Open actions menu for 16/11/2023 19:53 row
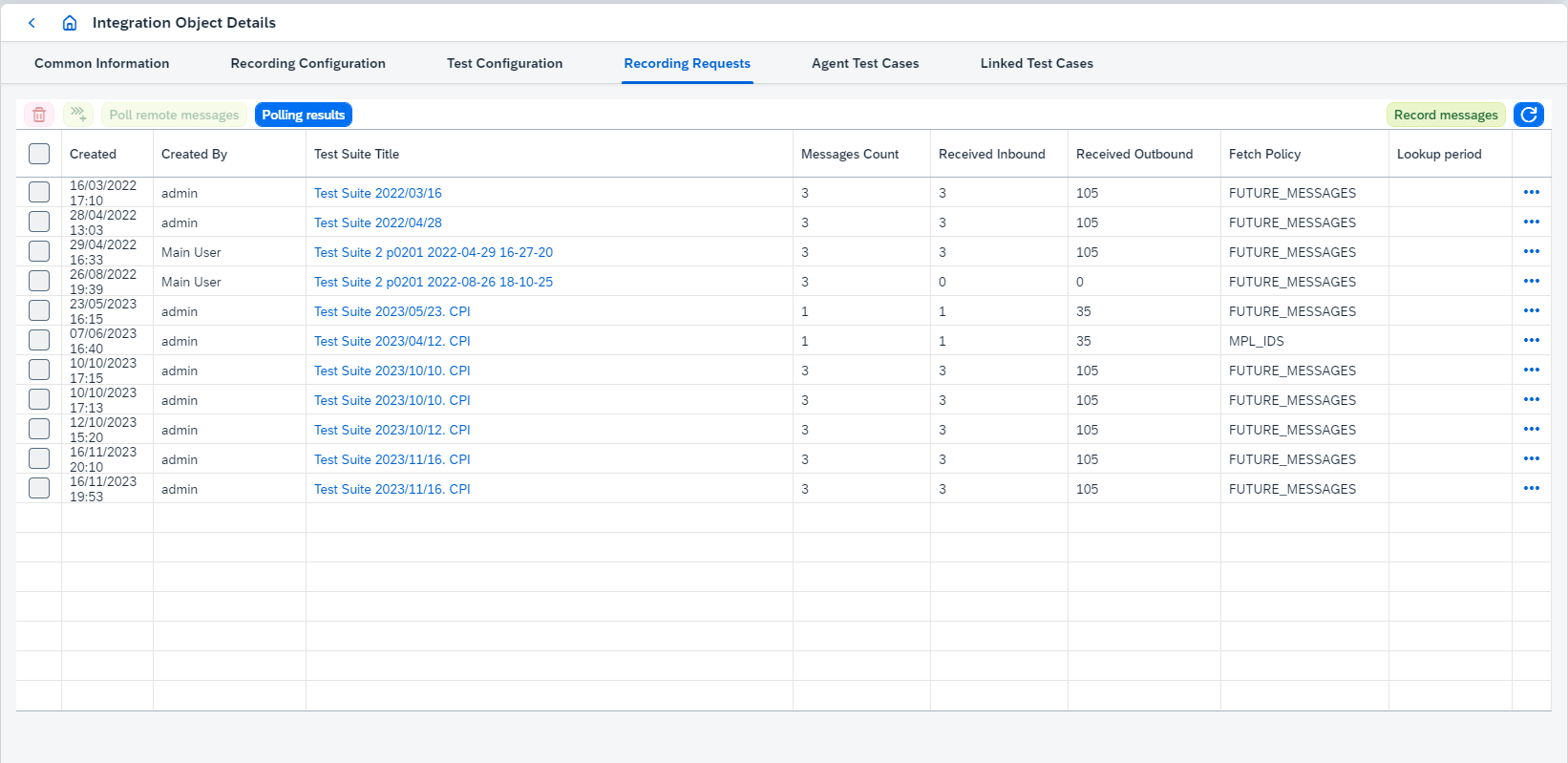The image size is (1568, 763). coord(1532,488)
